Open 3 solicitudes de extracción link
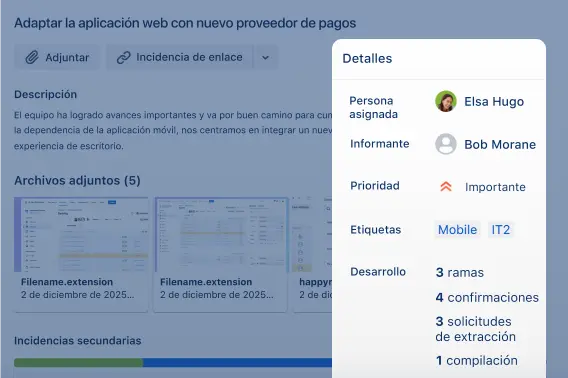The image size is (568, 378). 475,329
